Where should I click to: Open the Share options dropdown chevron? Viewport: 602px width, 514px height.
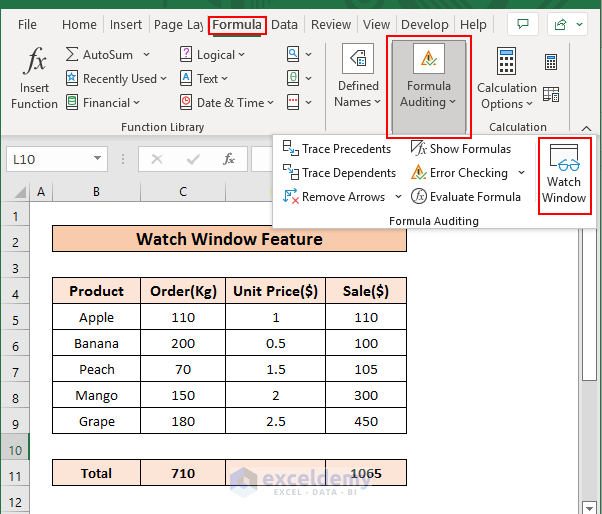[579, 24]
